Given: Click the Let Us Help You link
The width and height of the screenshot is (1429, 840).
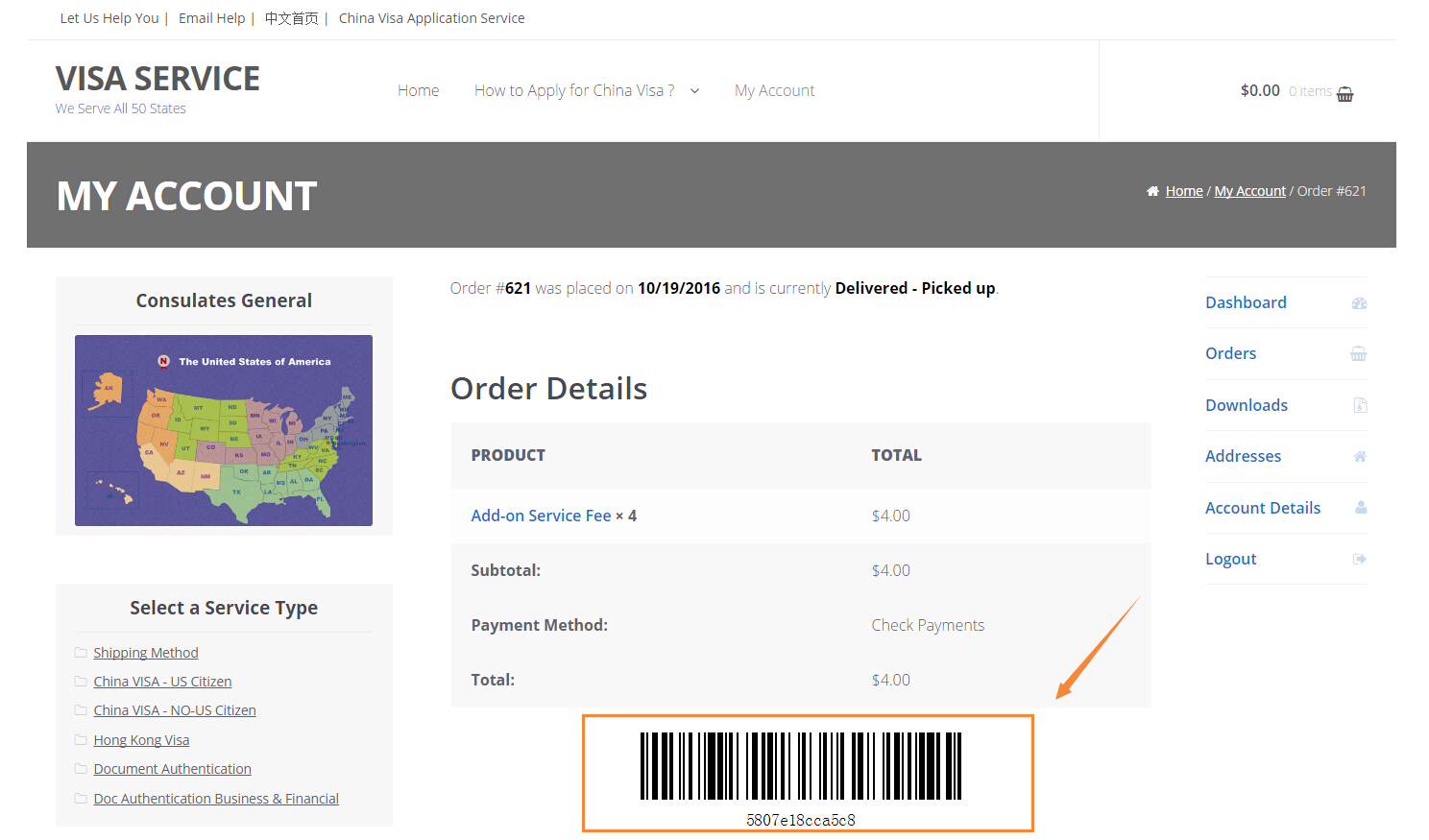Looking at the screenshot, I should click(109, 18).
